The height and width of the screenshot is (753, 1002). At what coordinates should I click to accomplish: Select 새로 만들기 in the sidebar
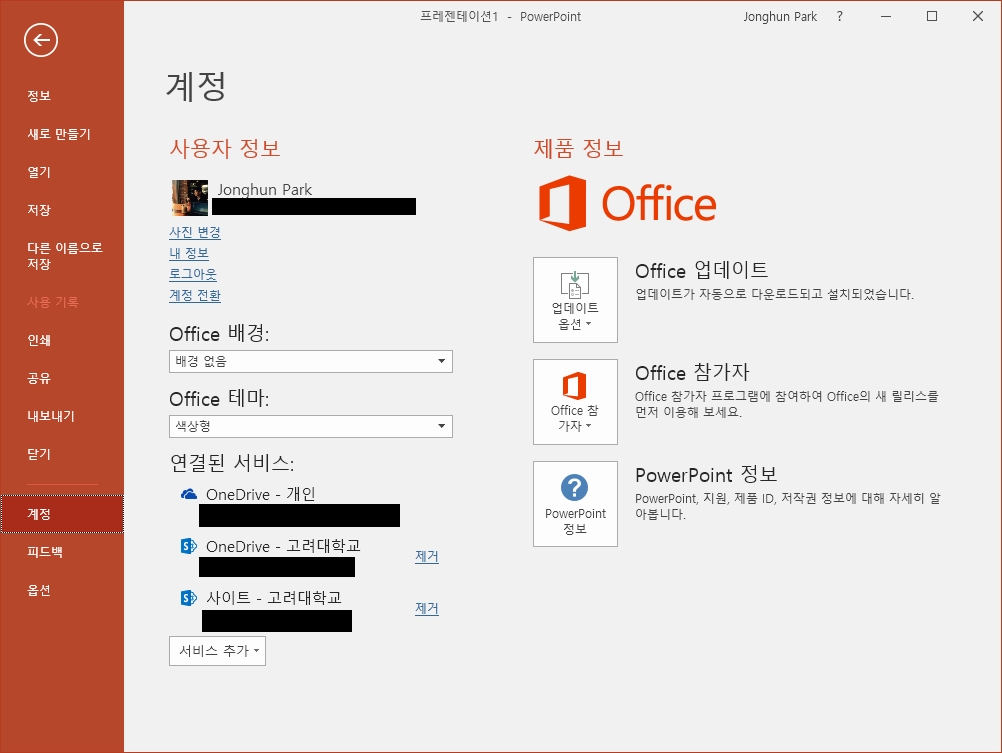pos(59,134)
